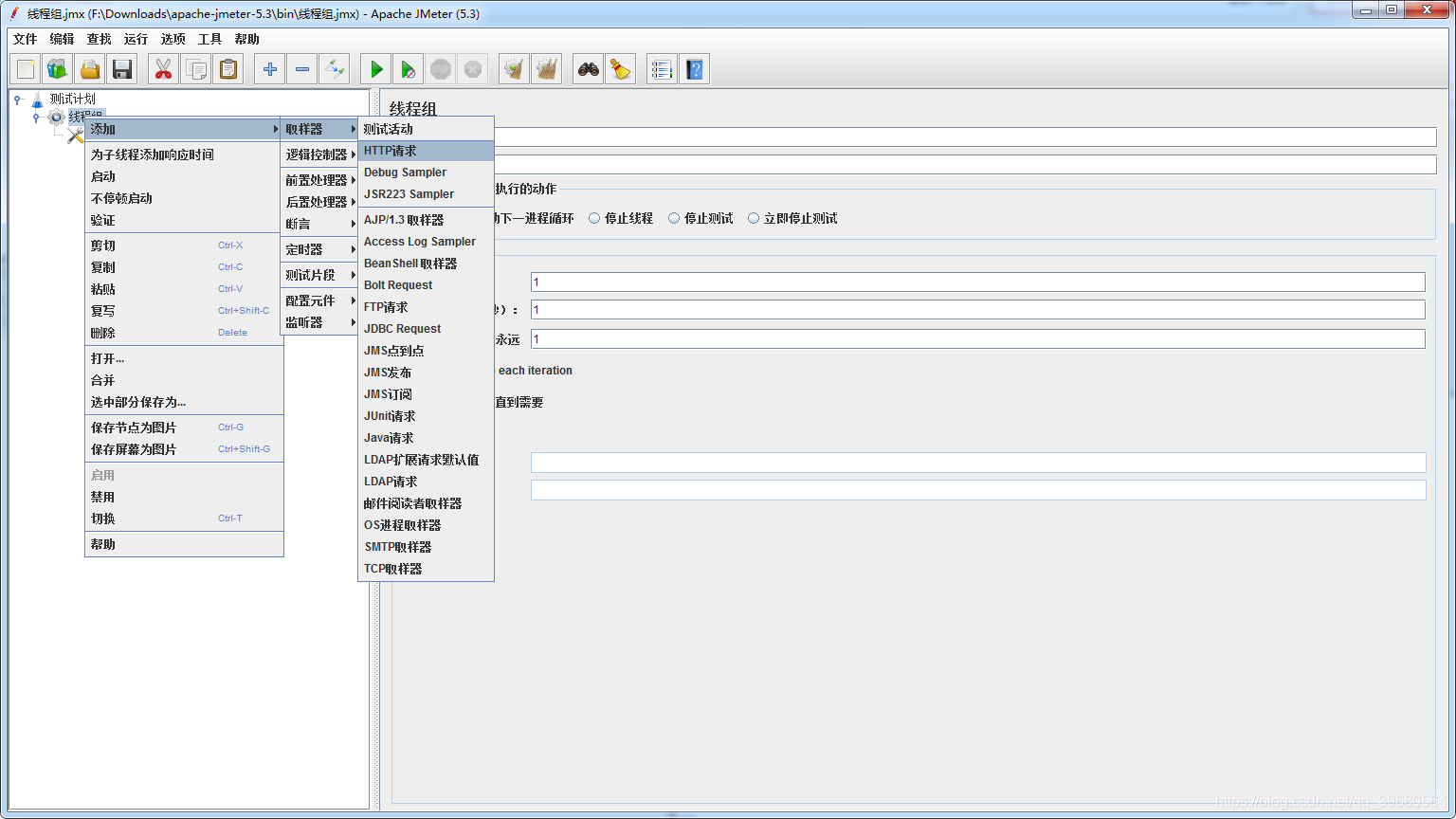Choose Debug Sampler from the list
Screen dimensions: 1456x819
(x=426, y=173)
